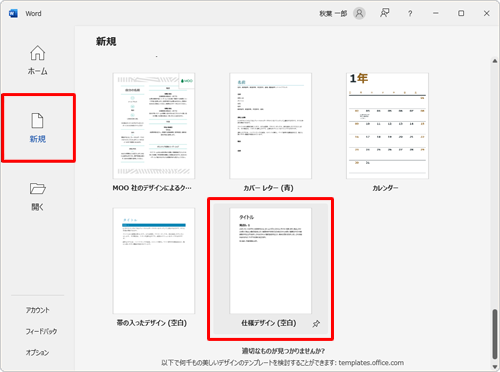Go to the ホーム (Home) page
Image resolution: width=500 pixels, height=372 pixels.
(37, 60)
